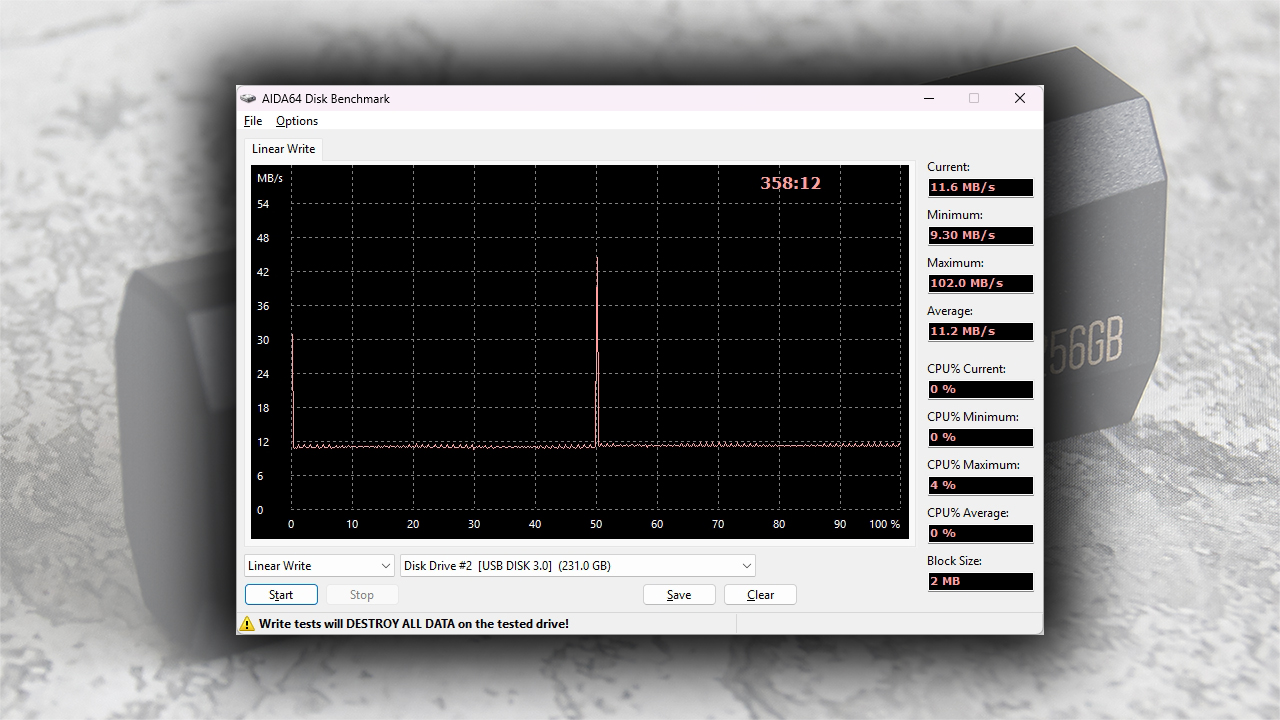The height and width of the screenshot is (720, 1280).
Task: Click the Current speed value 11.6 MB/s
Action: coord(980,187)
